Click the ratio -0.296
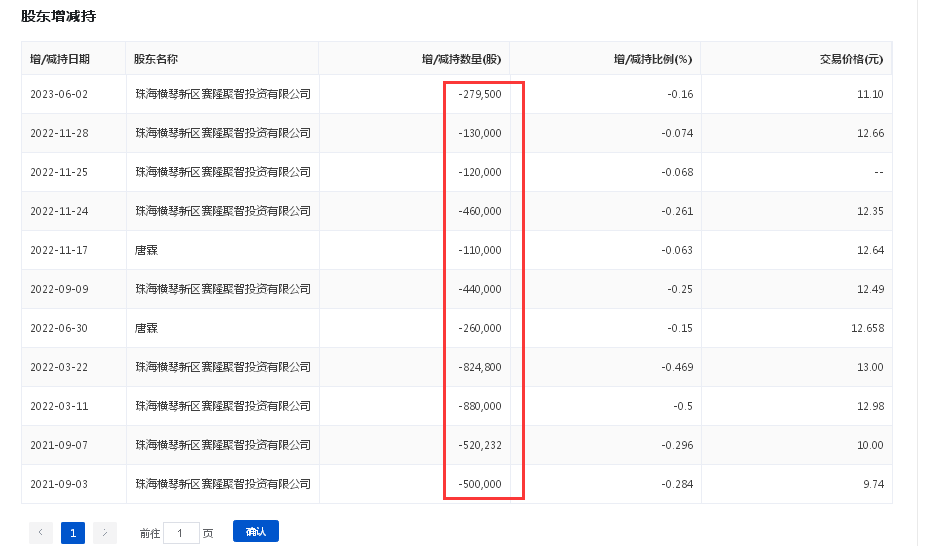Image resolution: width=930 pixels, height=546 pixels. tap(677, 445)
